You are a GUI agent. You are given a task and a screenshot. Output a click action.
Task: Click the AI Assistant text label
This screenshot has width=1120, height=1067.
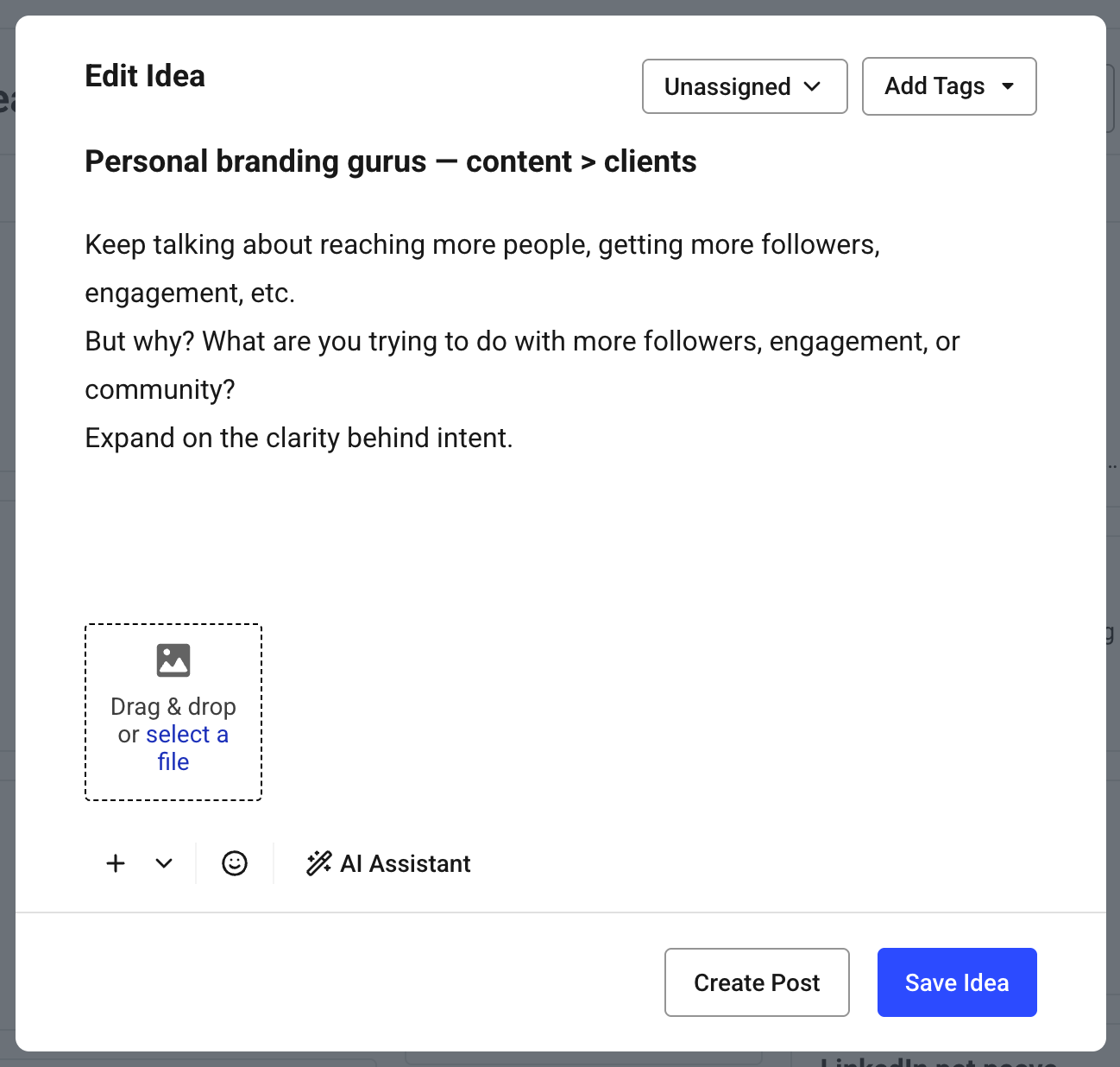coord(406,863)
